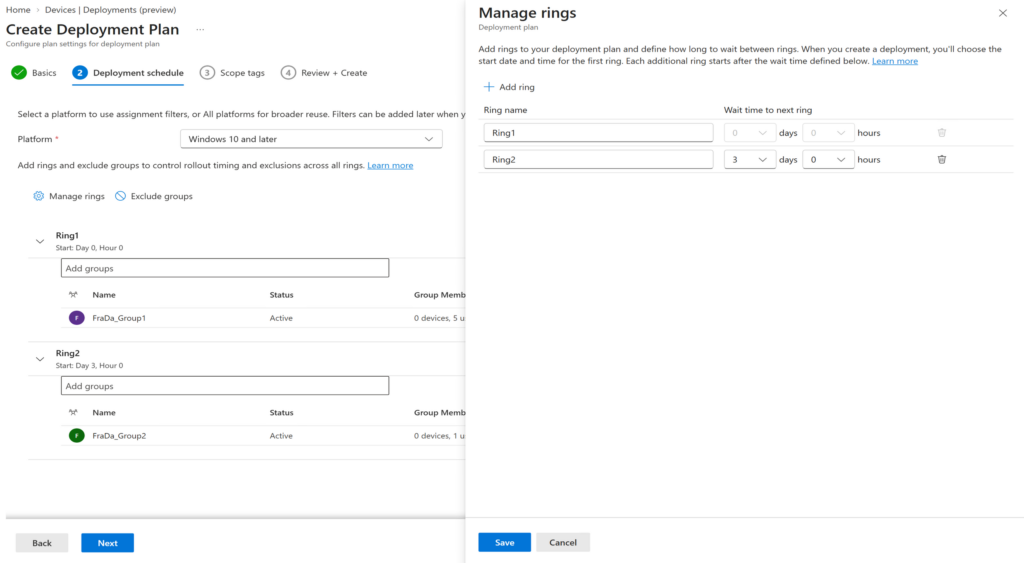Click Add groups field under Ring2
The height and width of the screenshot is (563, 1024).
pyautogui.click(x=225, y=385)
